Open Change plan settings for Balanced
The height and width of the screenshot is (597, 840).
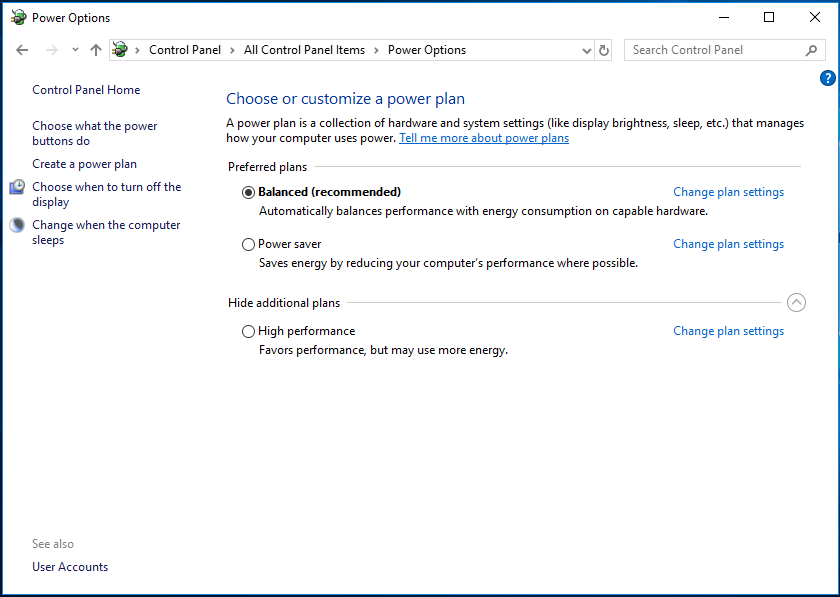(x=728, y=191)
